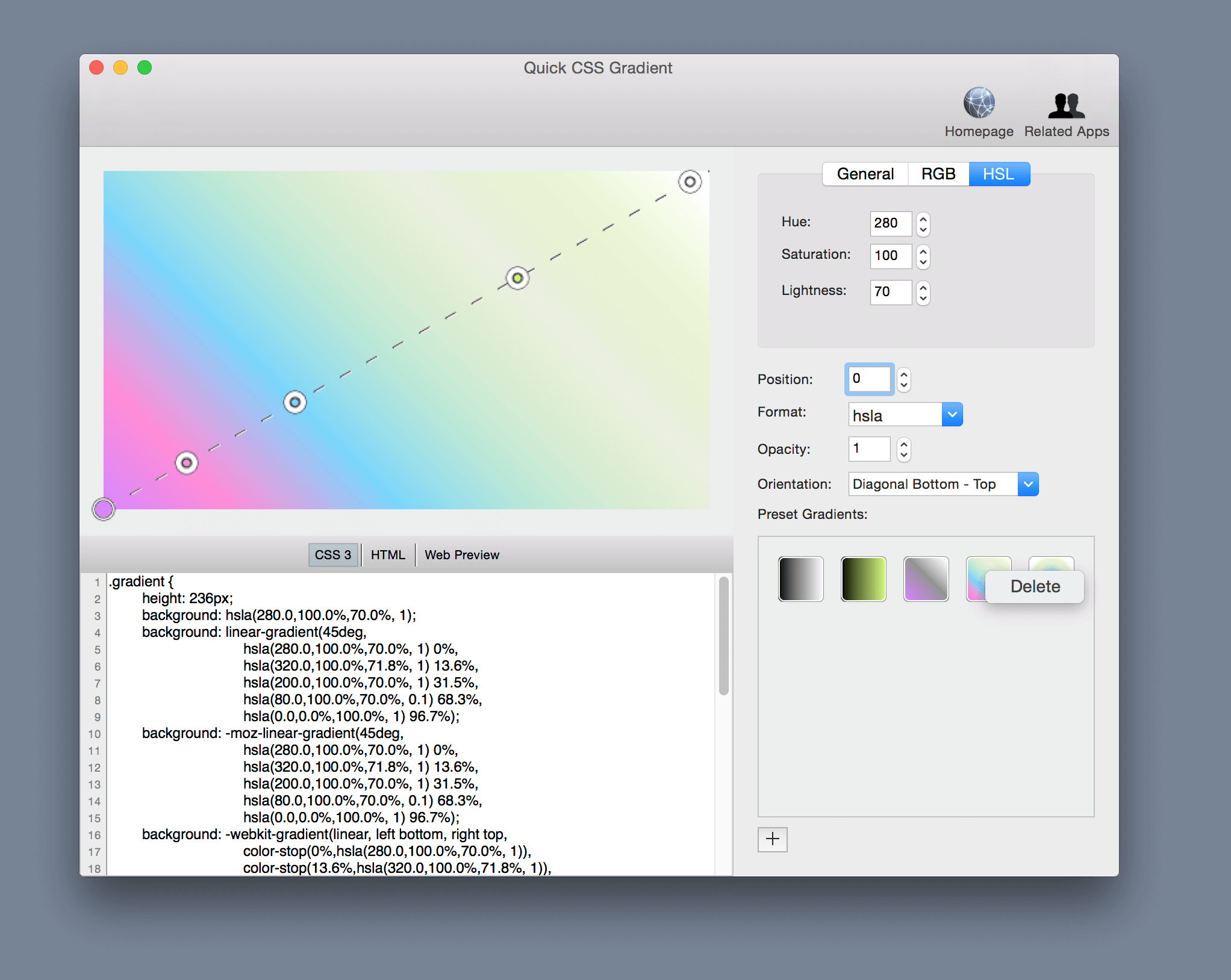Click the Position input field
Viewport: 1231px width, 980px height.
click(867, 378)
